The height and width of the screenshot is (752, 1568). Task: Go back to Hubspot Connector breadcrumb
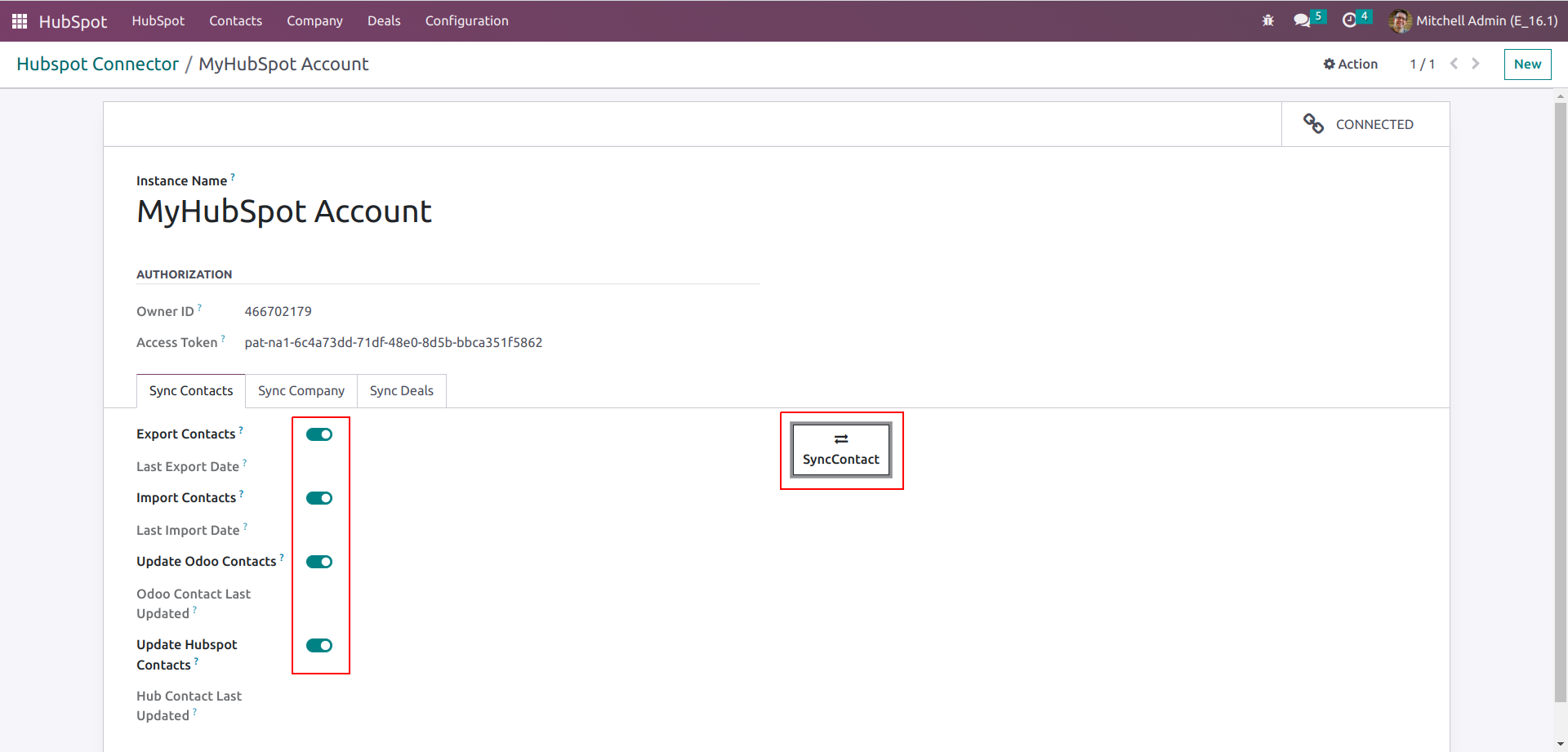tap(97, 64)
